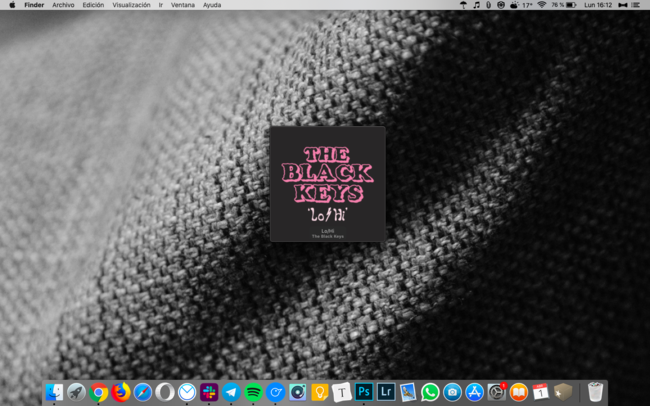Open the vinyl record music app icon
Image resolution: width=650 pixels, height=406 pixels.
(x=298, y=392)
